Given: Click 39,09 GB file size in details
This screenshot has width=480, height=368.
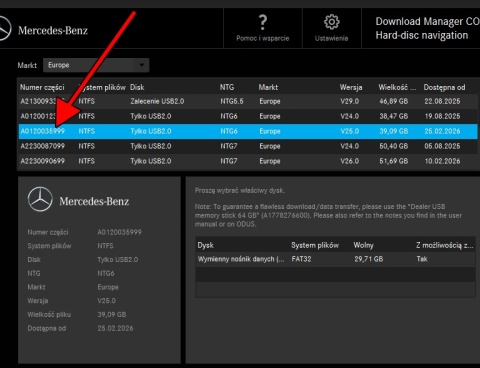Looking at the screenshot, I should pyautogui.click(x=112, y=314).
